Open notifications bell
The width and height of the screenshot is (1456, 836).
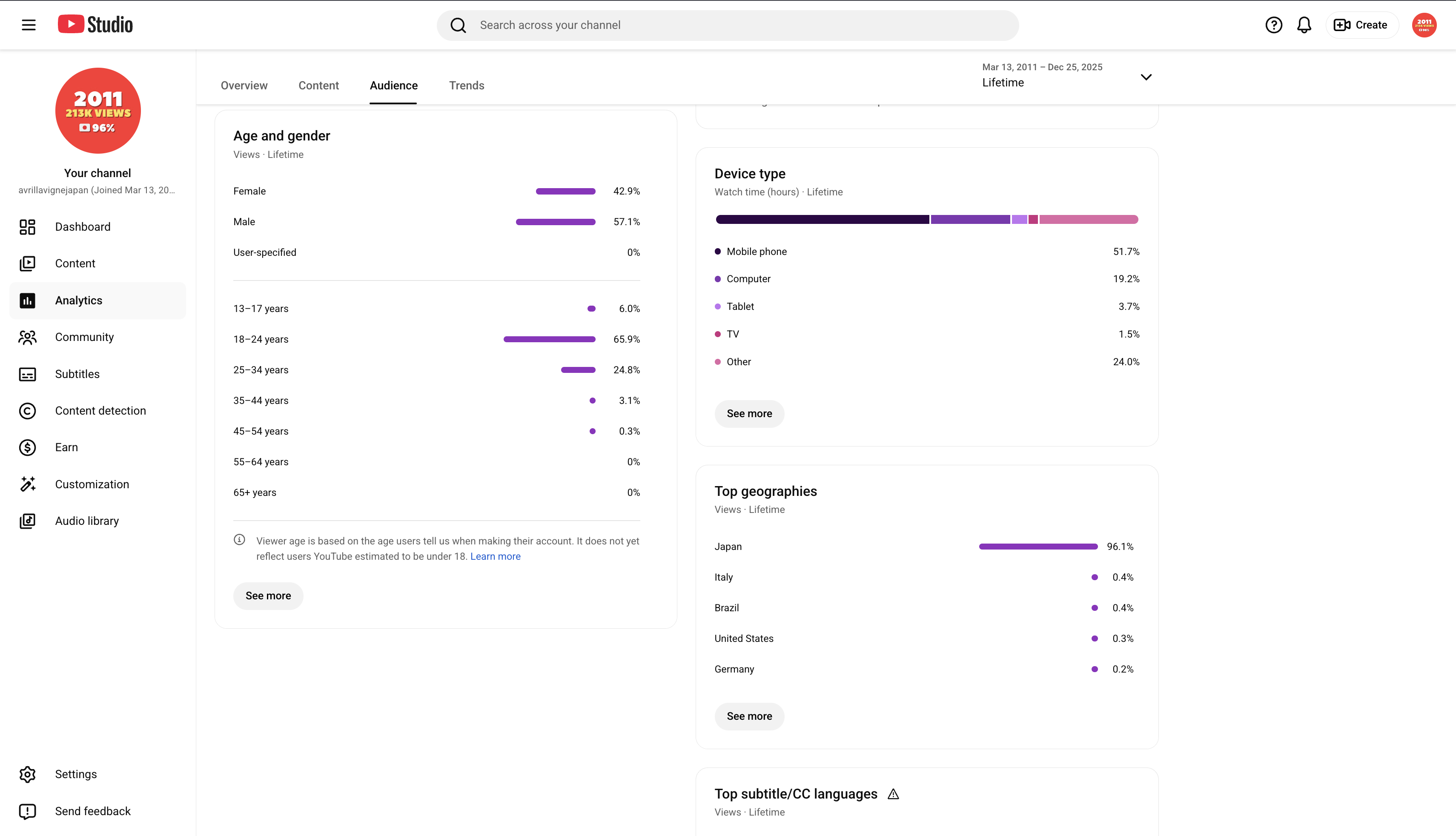1304,25
